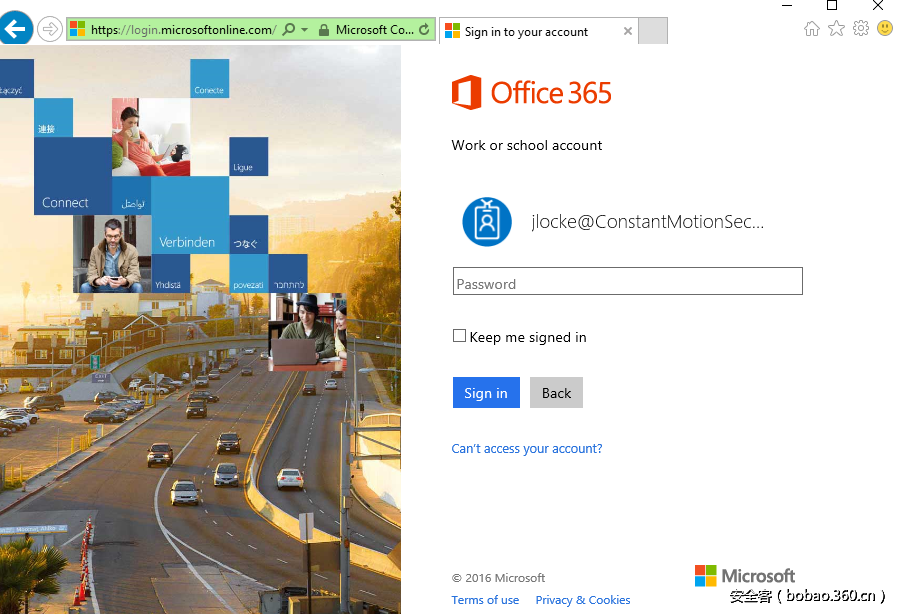Click the Sign in button
This screenshot has width=900, height=614.
click(x=486, y=393)
